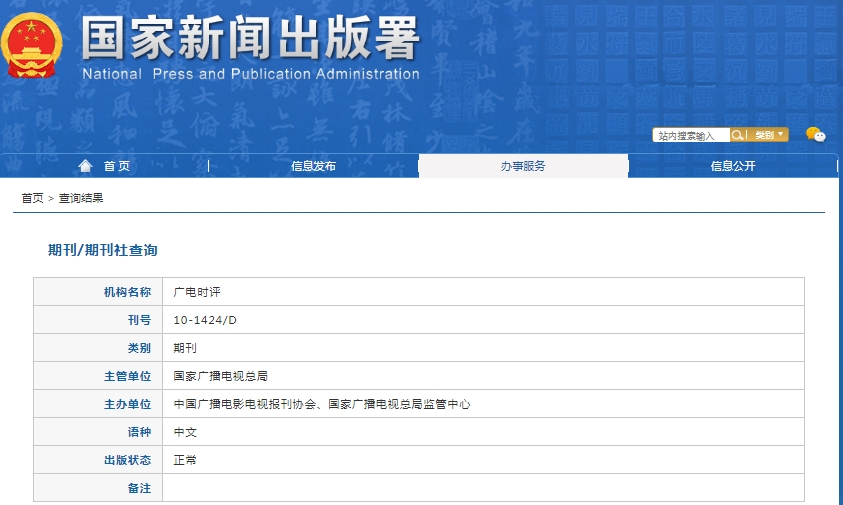Click the 正常 publication status value
The width and height of the screenshot is (843, 505).
pos(186,460)
